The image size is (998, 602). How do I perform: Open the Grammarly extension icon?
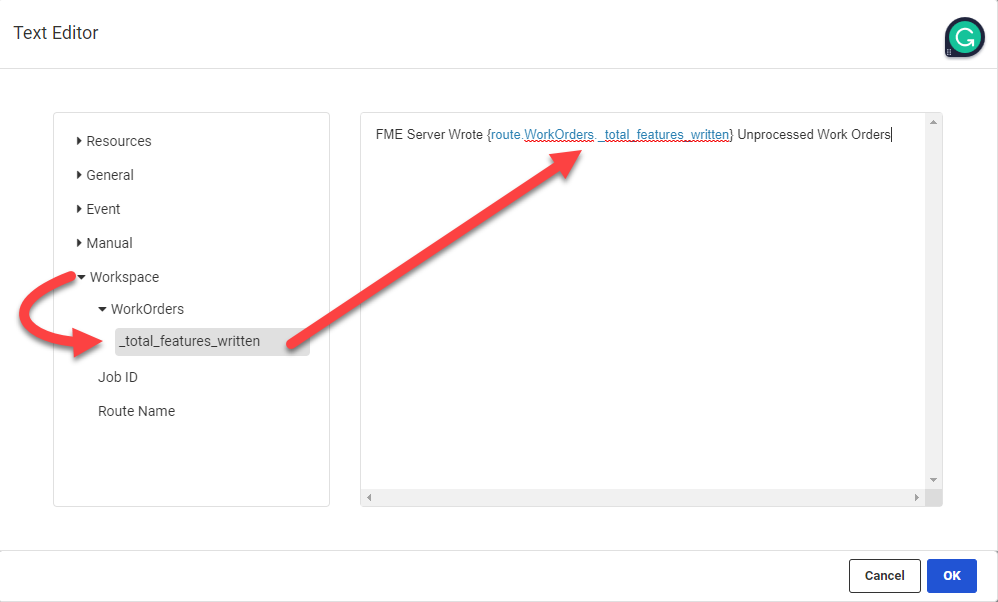tap(964, 38)
